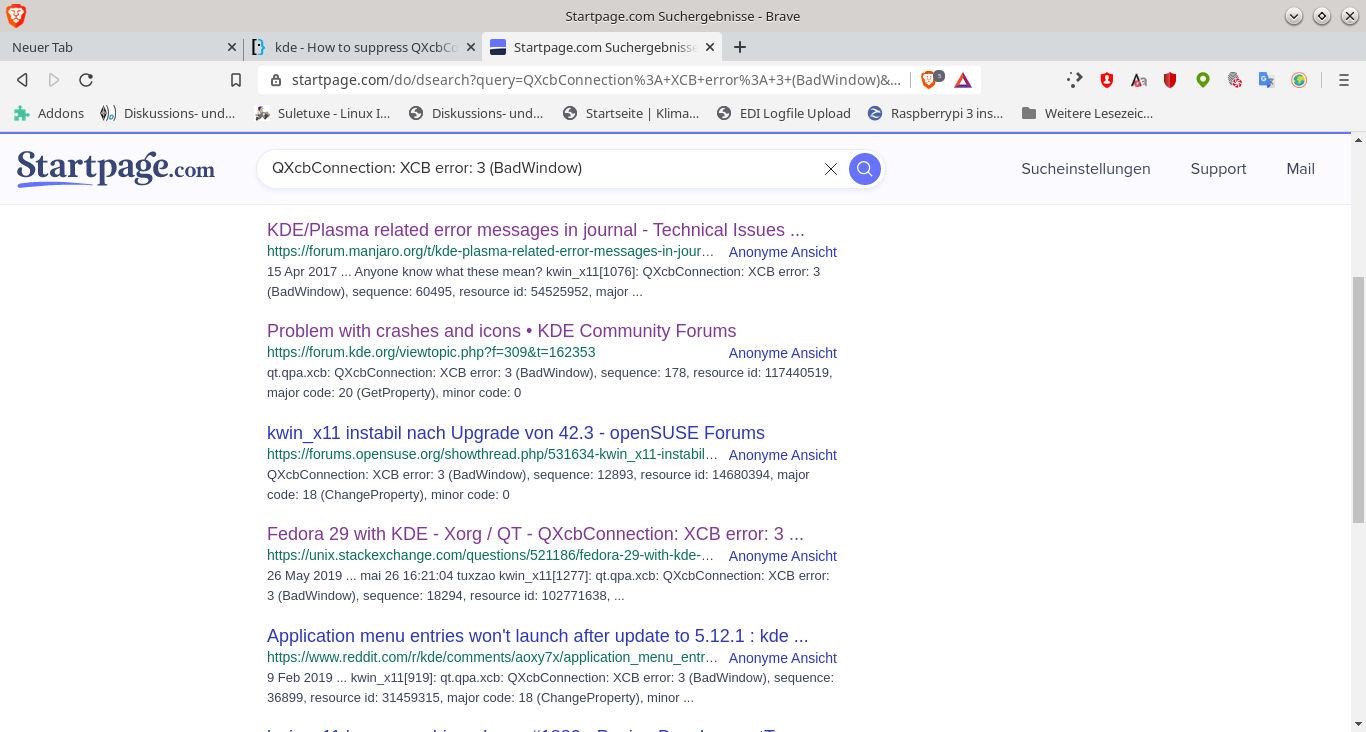Click the Startpage.com logo
The width and height of the screenshot is (1366, 732).
coord(116,168)
